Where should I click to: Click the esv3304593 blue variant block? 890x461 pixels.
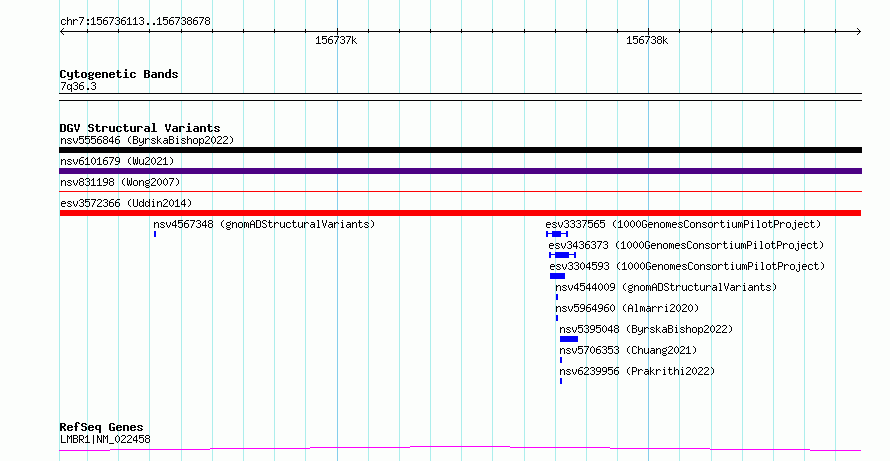pyautogui.click(x=557, y=276)
